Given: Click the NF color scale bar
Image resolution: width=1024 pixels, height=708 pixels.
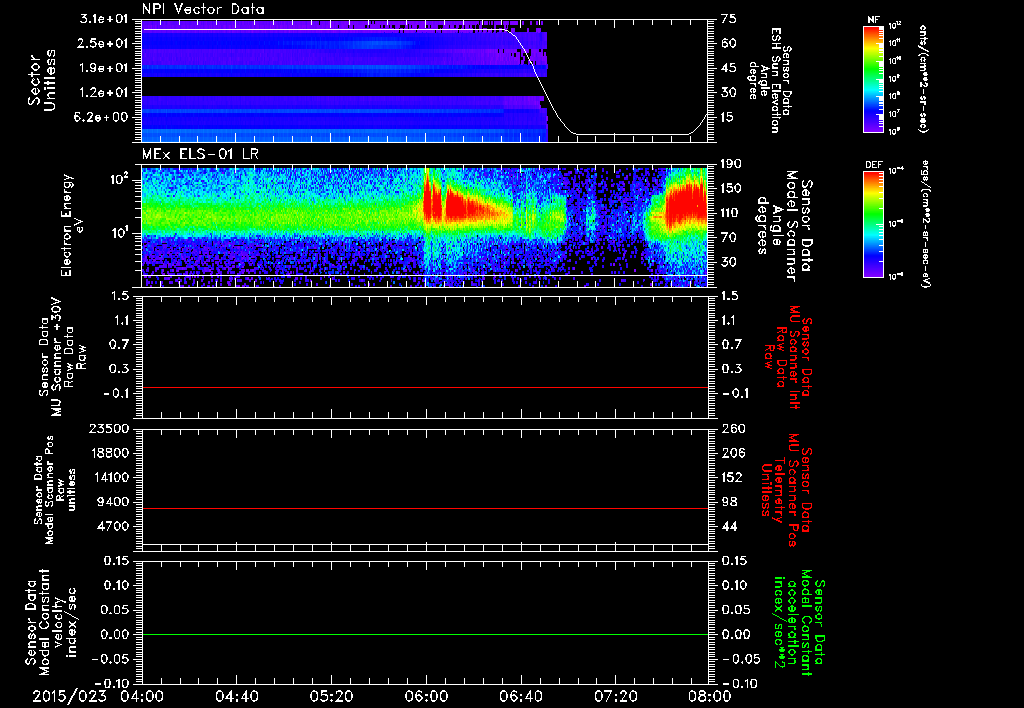Looking at the screenshot, I should [873, 79].
